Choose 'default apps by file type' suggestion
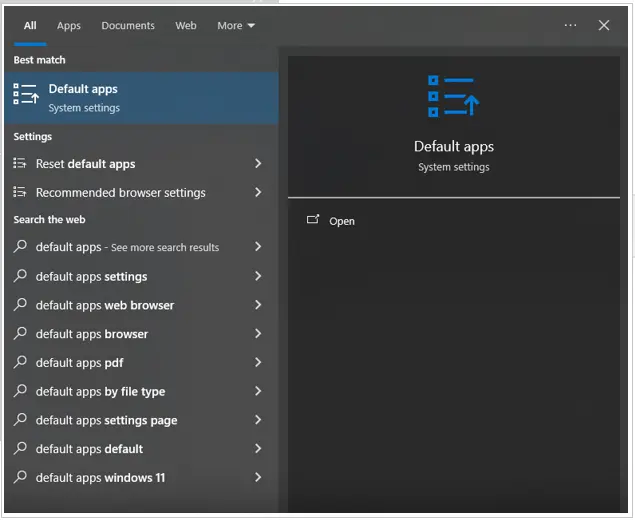The width and height of the screenshot is (635, 520). [x=141, y=391]
